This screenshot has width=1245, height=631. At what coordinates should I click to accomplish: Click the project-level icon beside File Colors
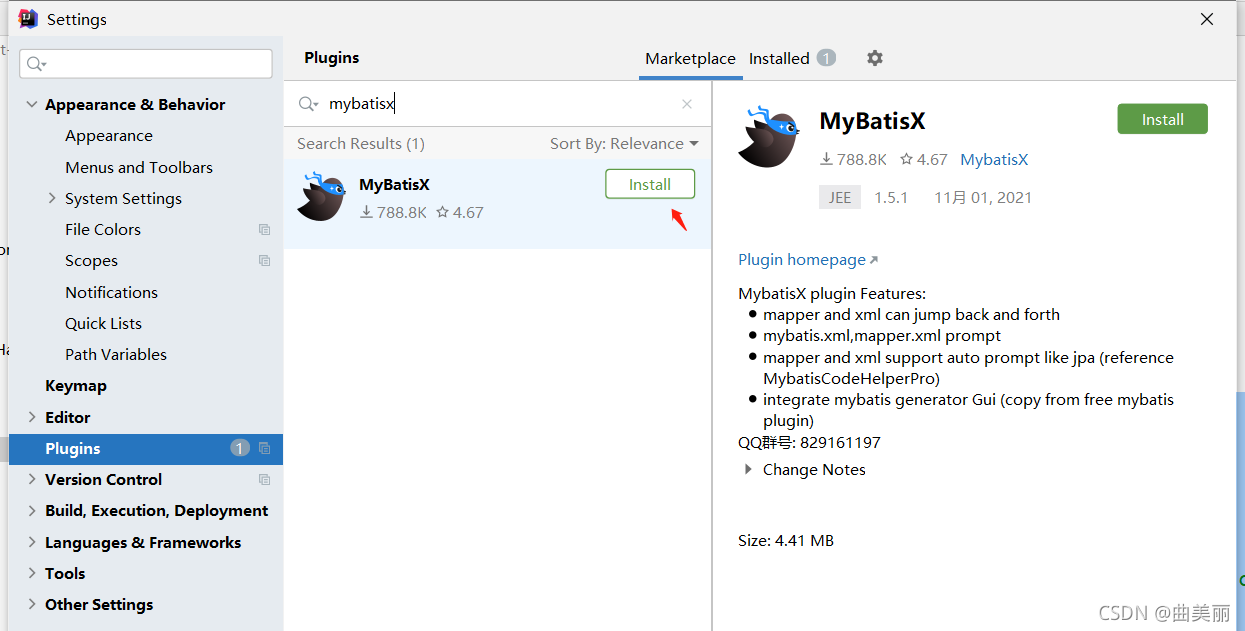coord(264,229)
